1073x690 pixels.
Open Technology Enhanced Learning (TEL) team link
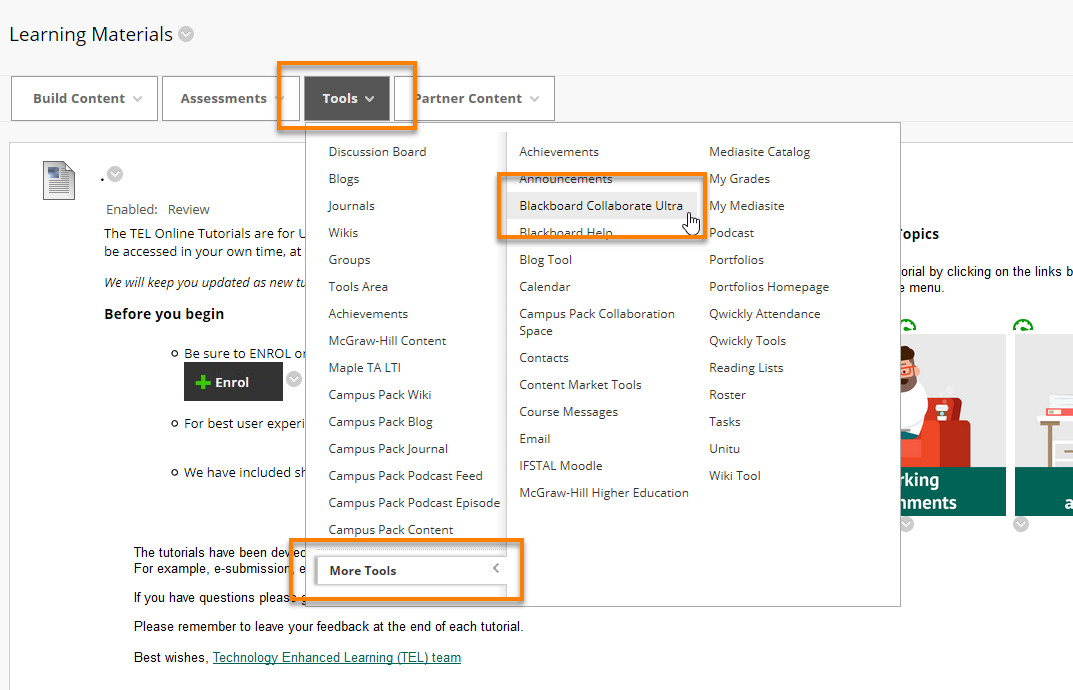pyautogui.click(x=337, y=658)
